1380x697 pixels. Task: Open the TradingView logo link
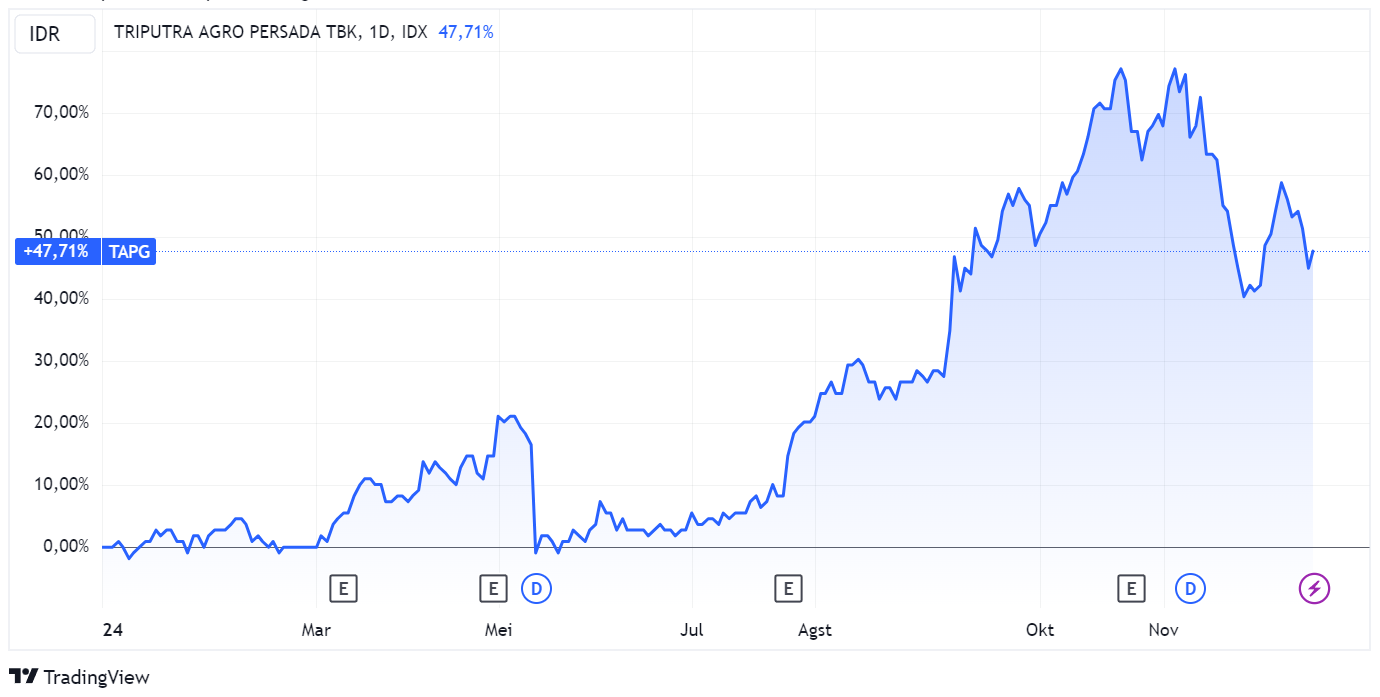click(x=79, y=677)
